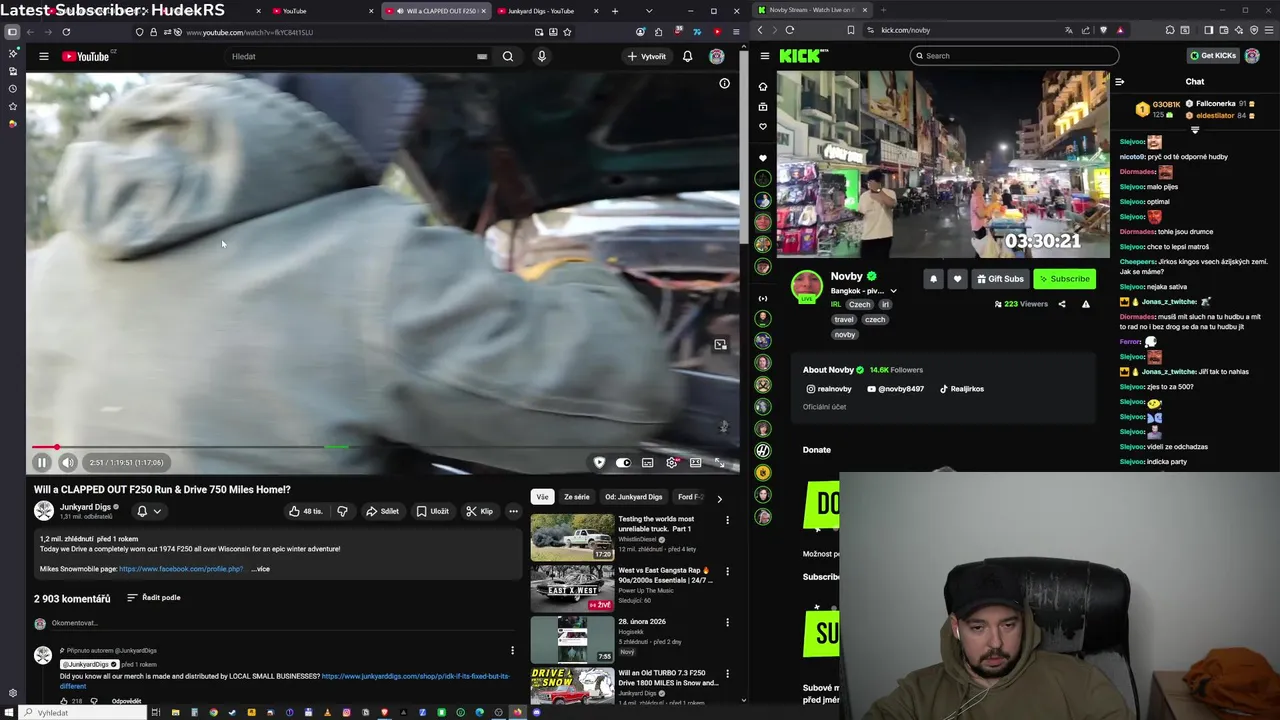Switch to Junkyard Digs - YouTube browser tab
The height and width of the screenshot is (720, 1280).
click(548, 11)
